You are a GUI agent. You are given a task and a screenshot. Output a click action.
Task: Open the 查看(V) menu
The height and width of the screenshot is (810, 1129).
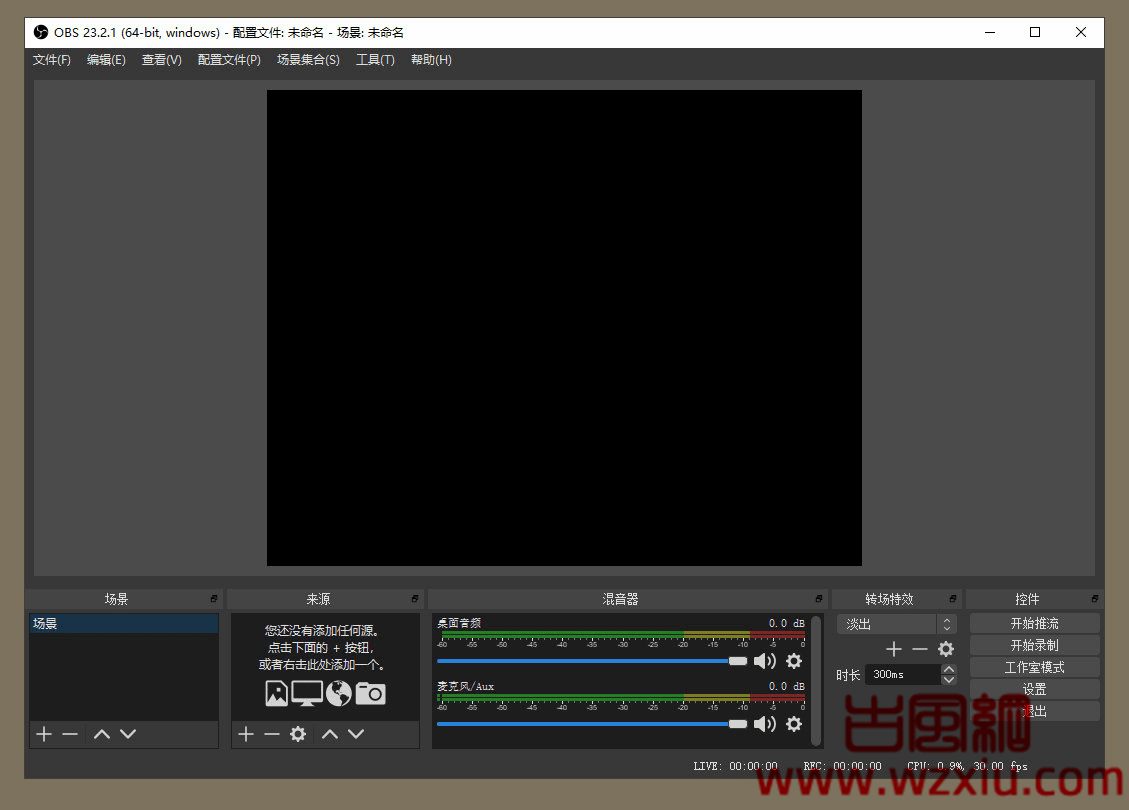[x=161, y=60]
